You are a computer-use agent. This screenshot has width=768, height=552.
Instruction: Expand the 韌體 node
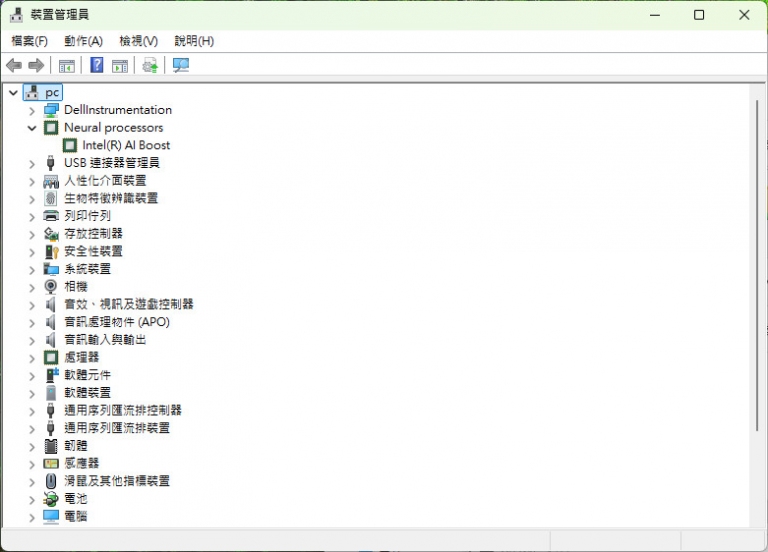pos(32,447)
